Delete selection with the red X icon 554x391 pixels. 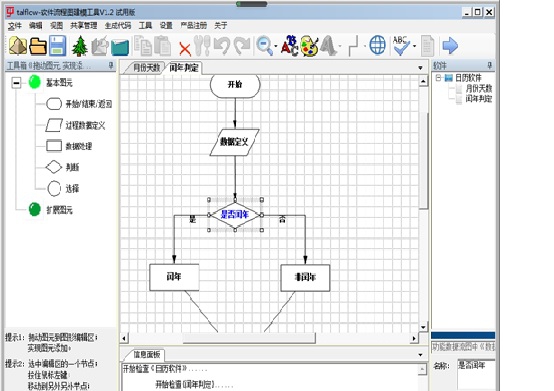(x=185, y=49)
